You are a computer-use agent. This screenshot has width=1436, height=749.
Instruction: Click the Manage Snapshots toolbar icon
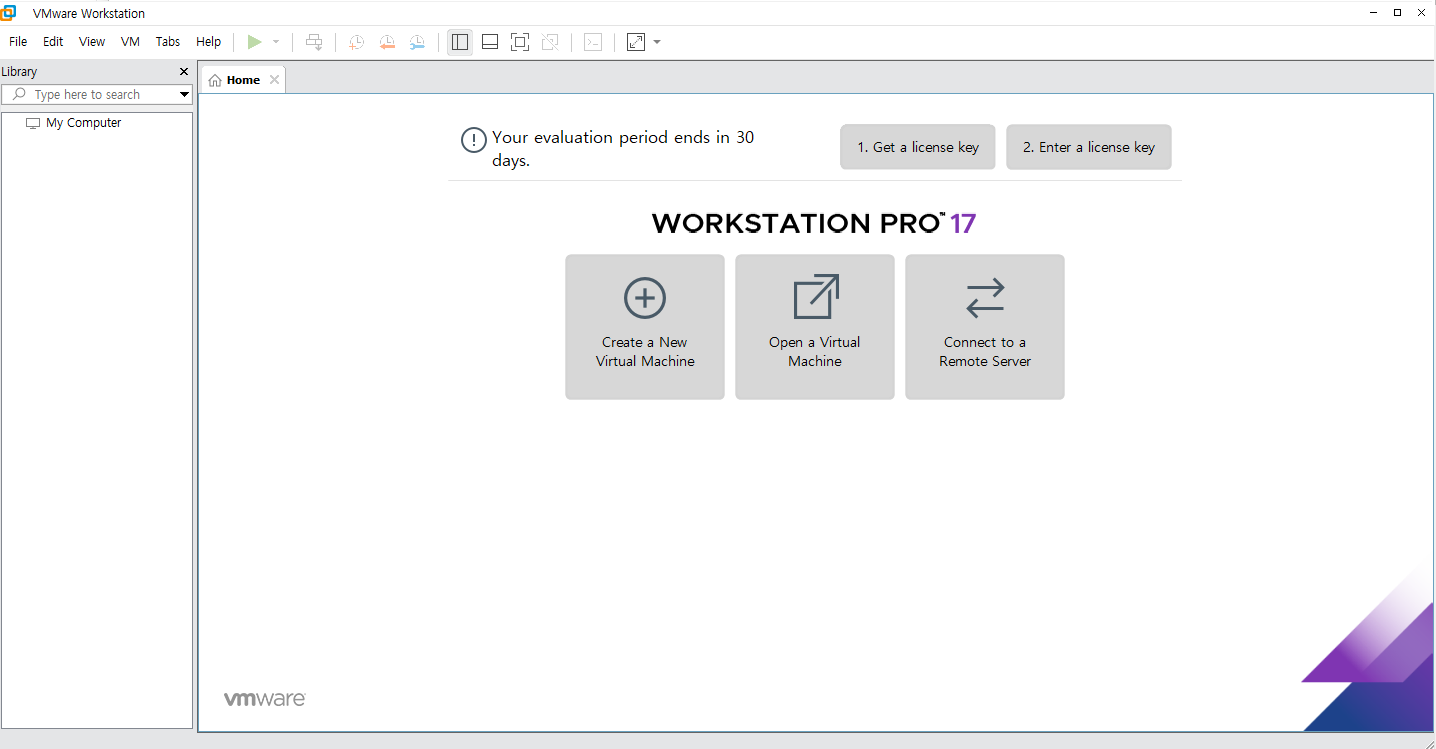(x=417, y=42)
